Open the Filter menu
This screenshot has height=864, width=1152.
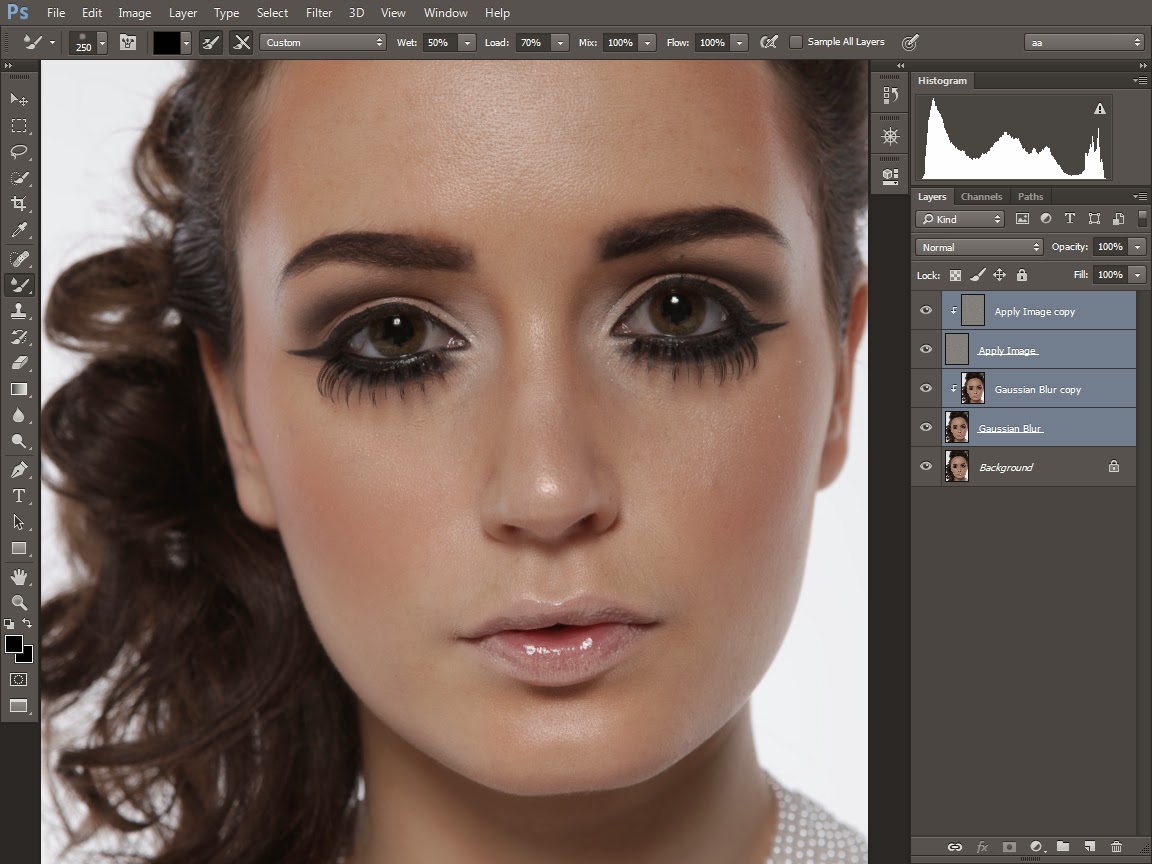click(x=319, y=13)
